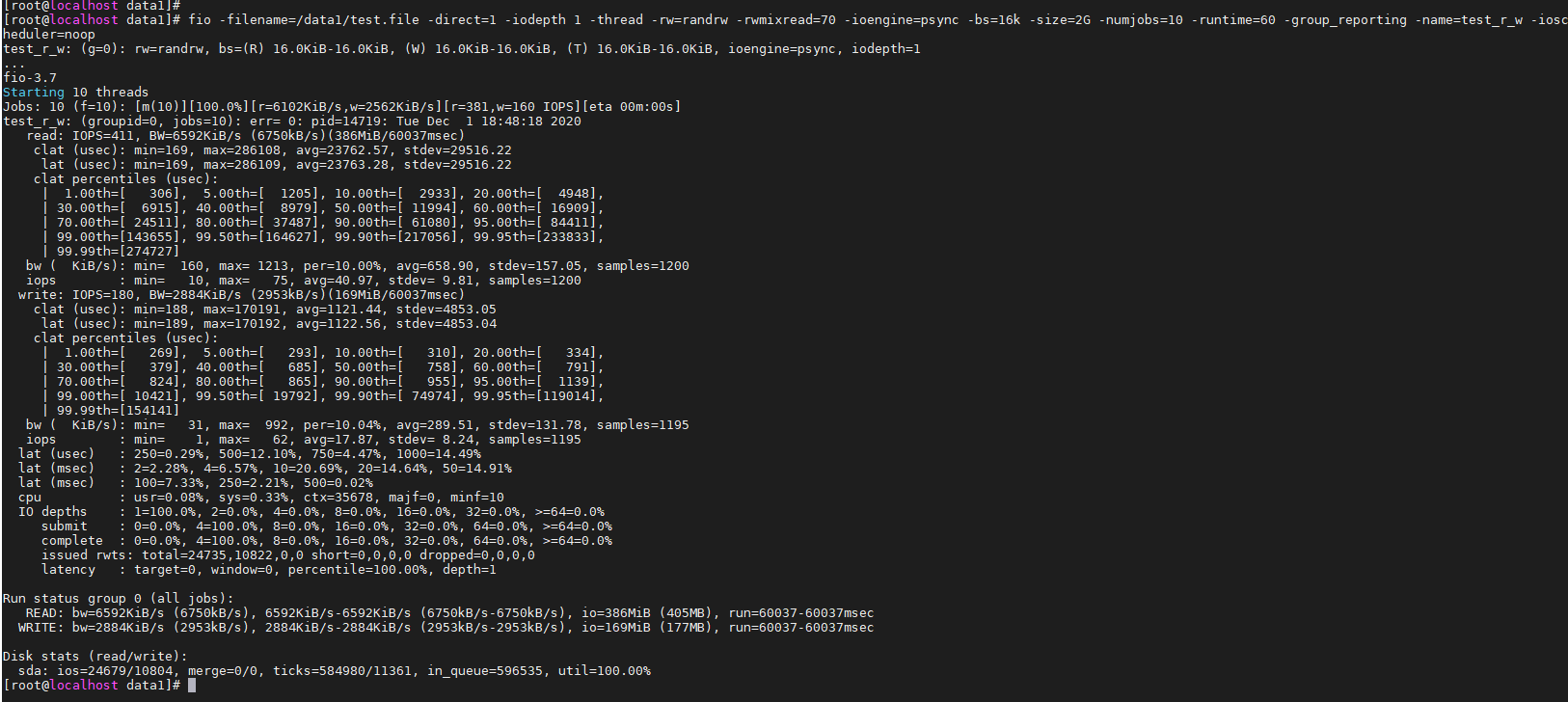Click the sda device label in disk stats

click(x=33, y=671)
